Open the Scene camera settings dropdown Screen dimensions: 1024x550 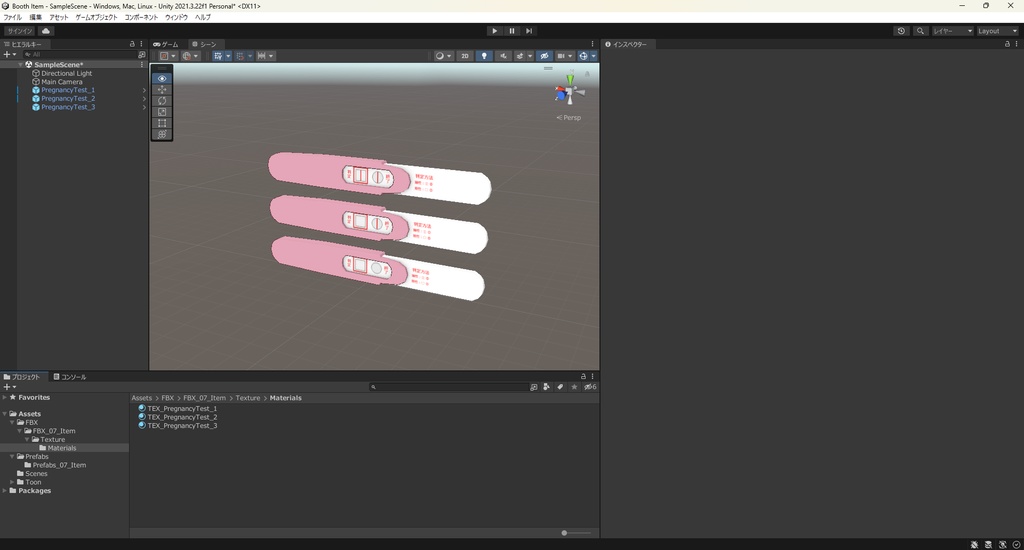[565, 56]
